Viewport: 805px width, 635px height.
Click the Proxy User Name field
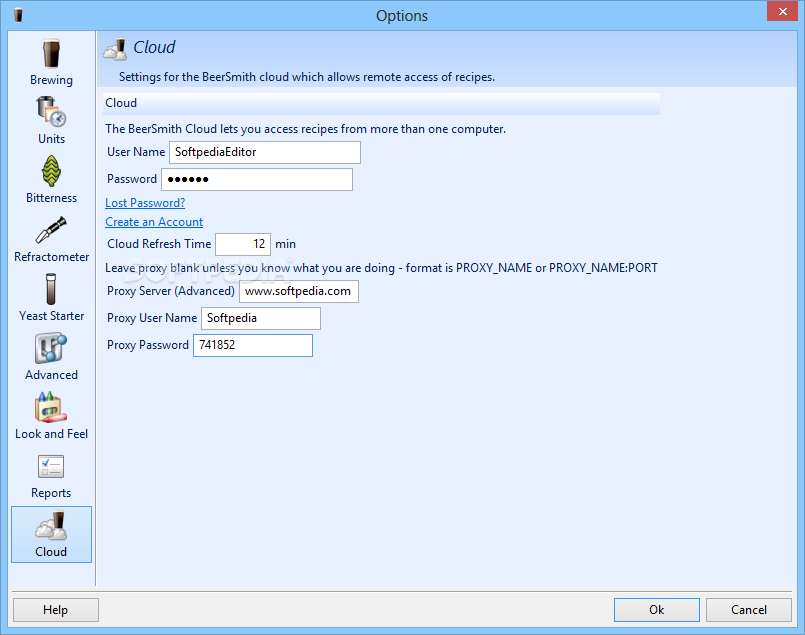click(x=261, y=318)
